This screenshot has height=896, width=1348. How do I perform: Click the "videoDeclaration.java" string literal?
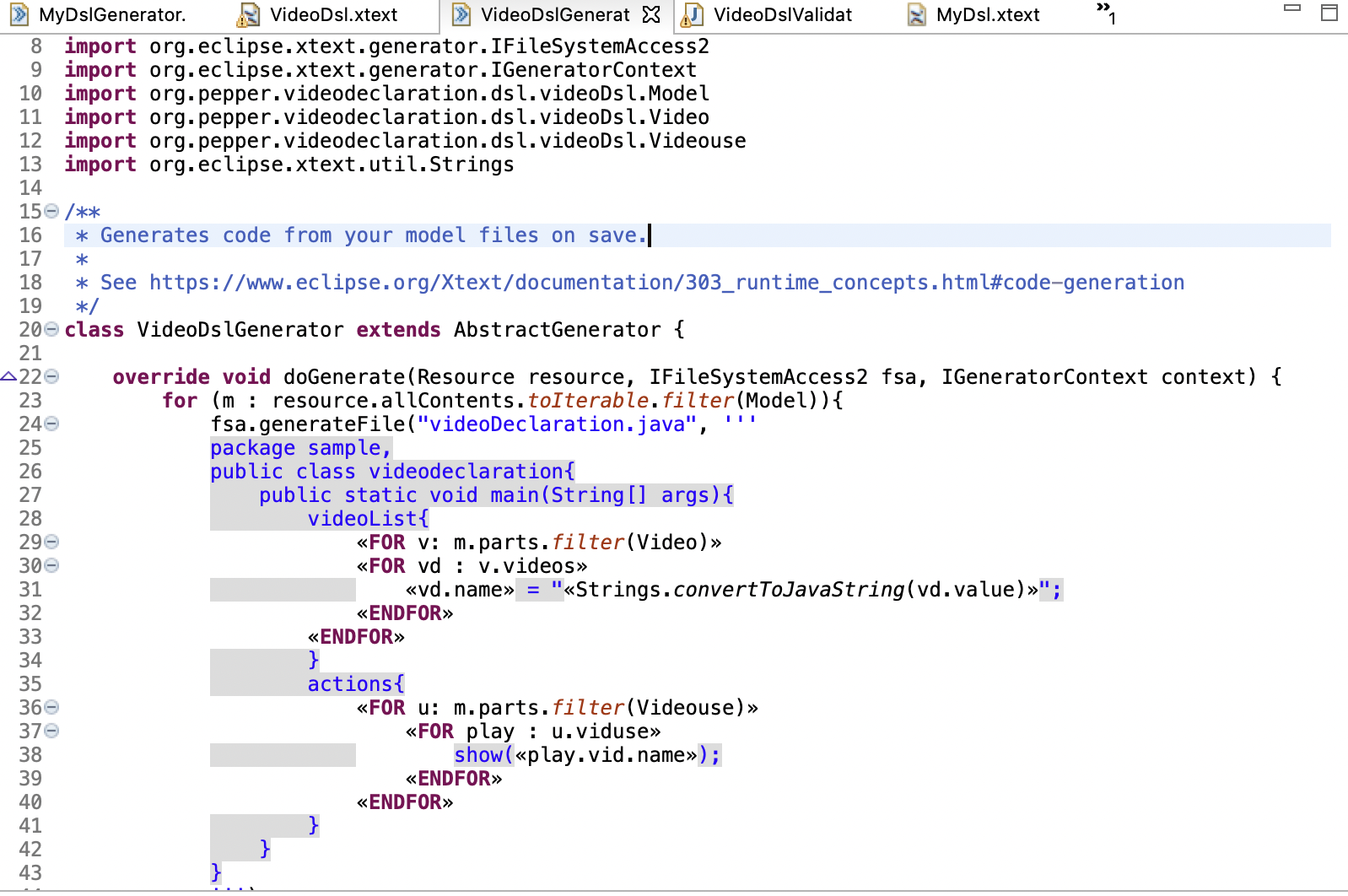point(558,424)
